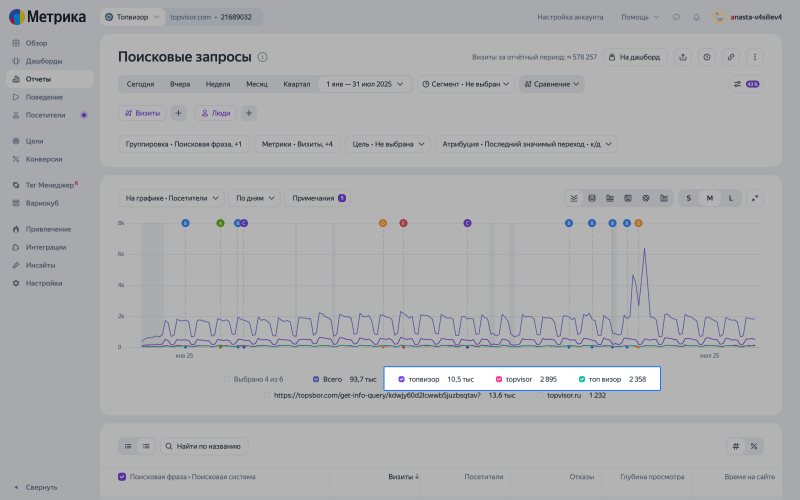Open the chat bubble icon in top bar

(x=676, y=17)
